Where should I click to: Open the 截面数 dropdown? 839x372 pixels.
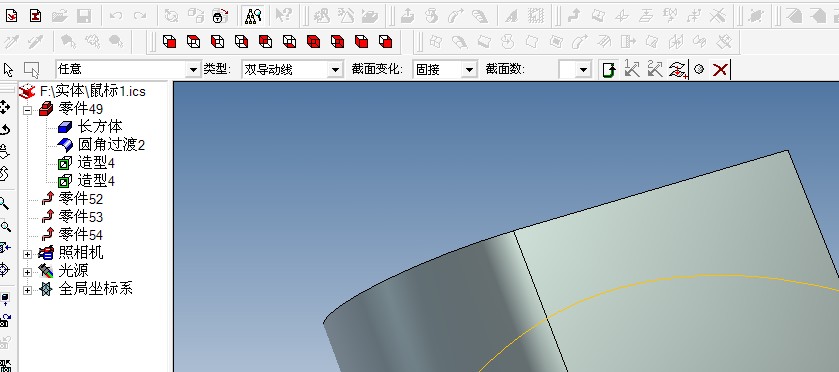click(584, 70)
